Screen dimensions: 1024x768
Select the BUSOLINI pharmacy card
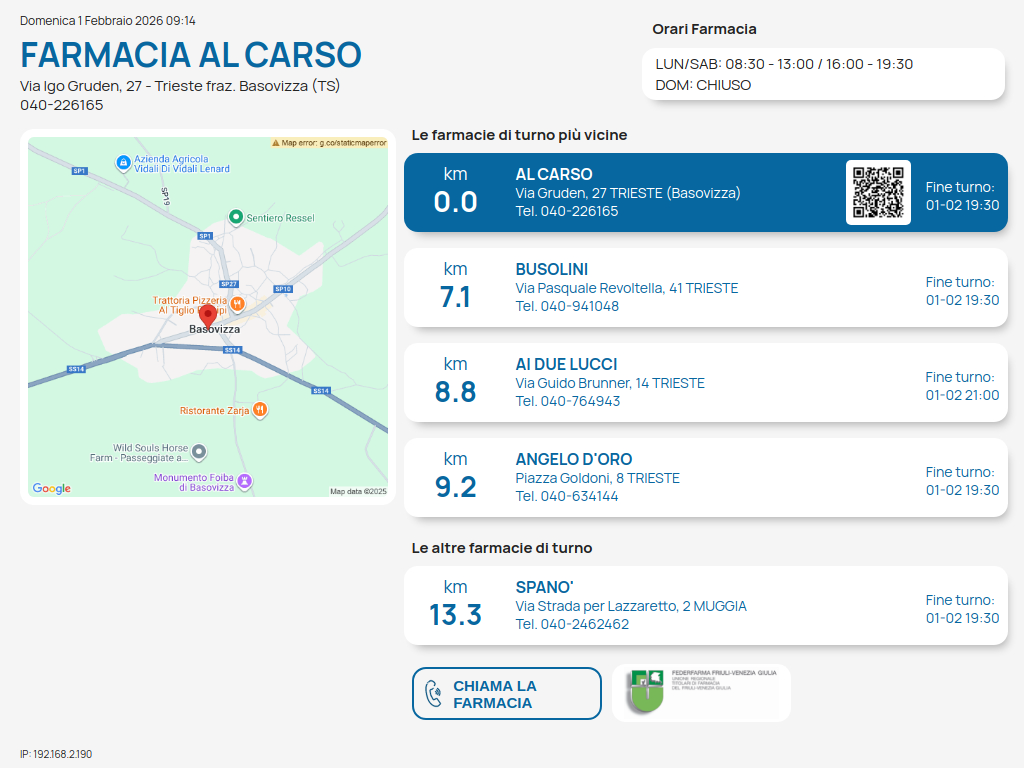[705, 288]
